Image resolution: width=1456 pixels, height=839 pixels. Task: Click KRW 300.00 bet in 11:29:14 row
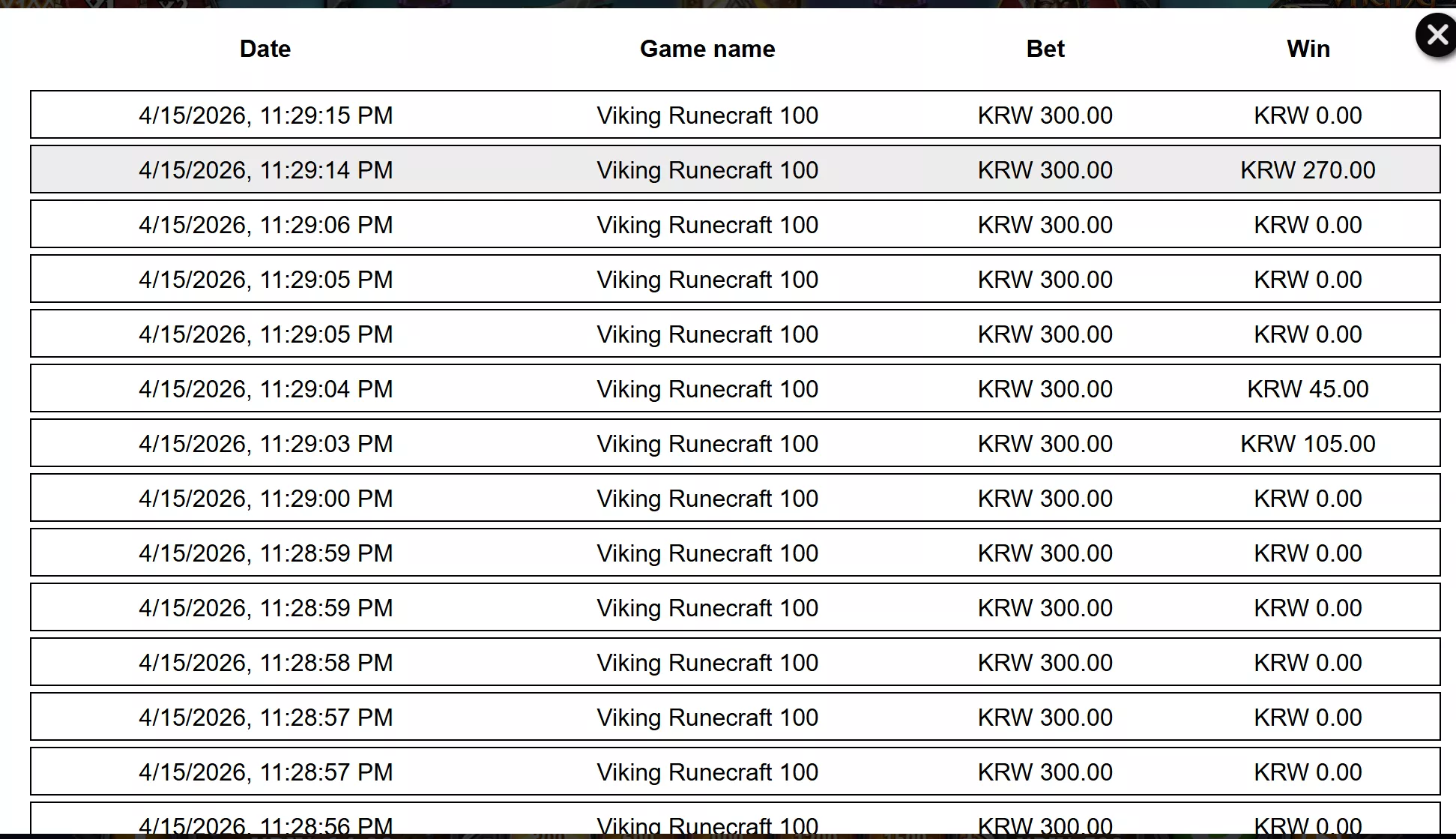click(x=1045, y=170)
